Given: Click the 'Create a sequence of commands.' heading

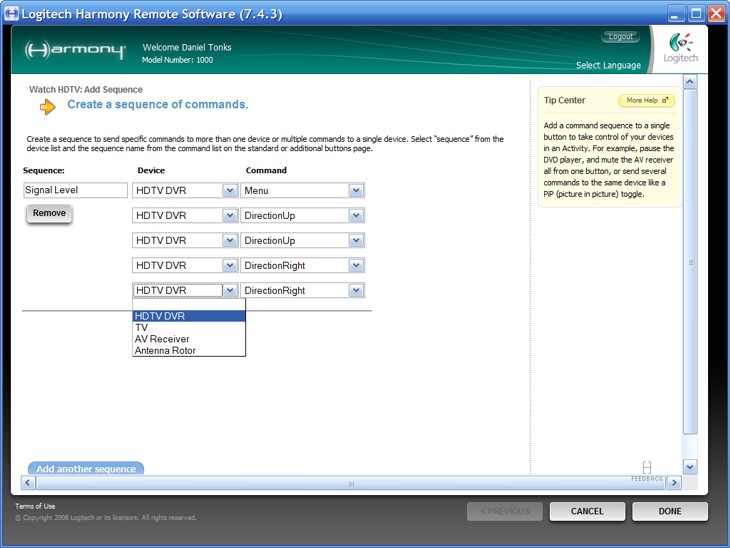Looking at the screenshot, I should pos(157,104).
